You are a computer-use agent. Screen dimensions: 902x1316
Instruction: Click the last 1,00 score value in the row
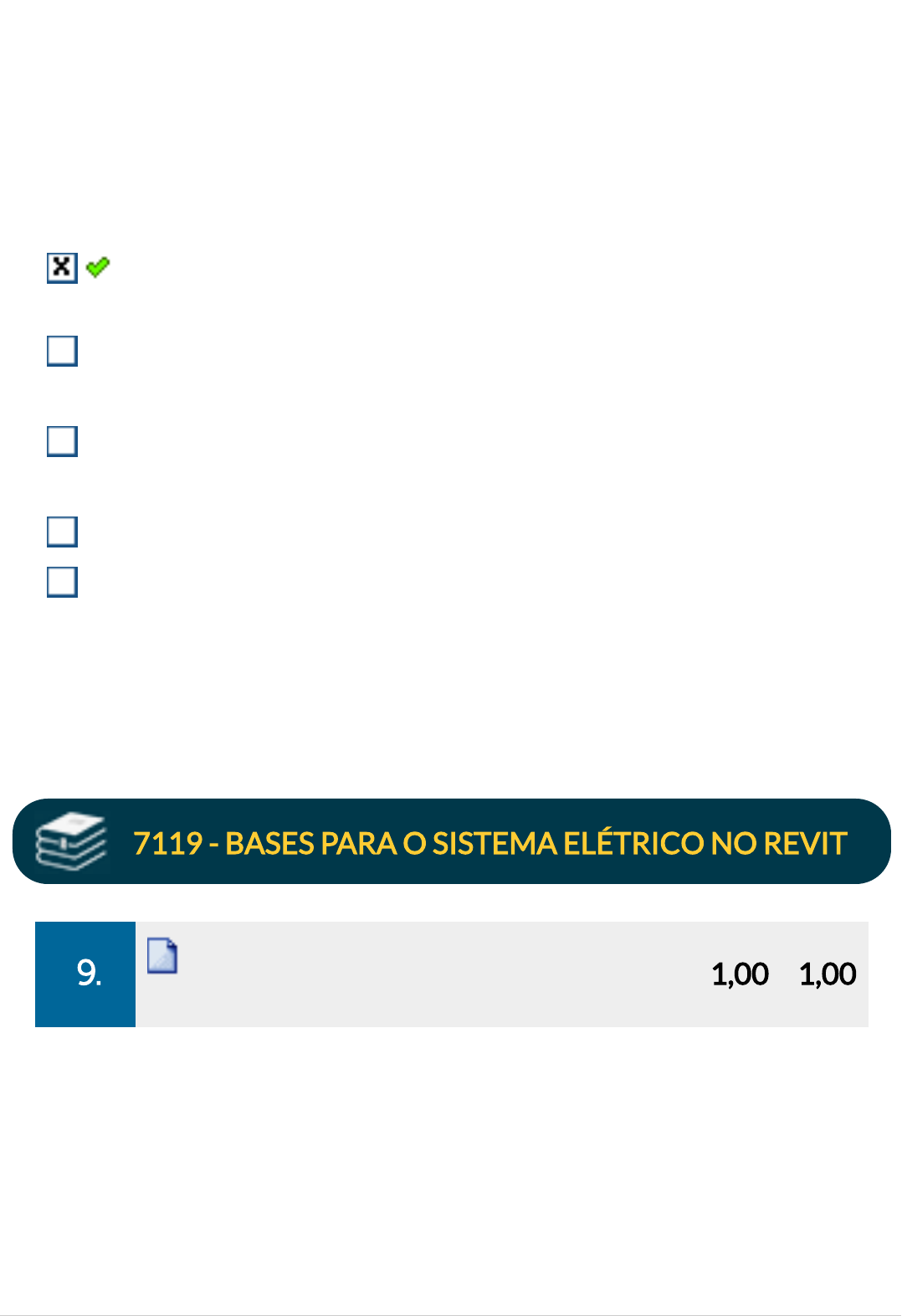pos(828,974)
